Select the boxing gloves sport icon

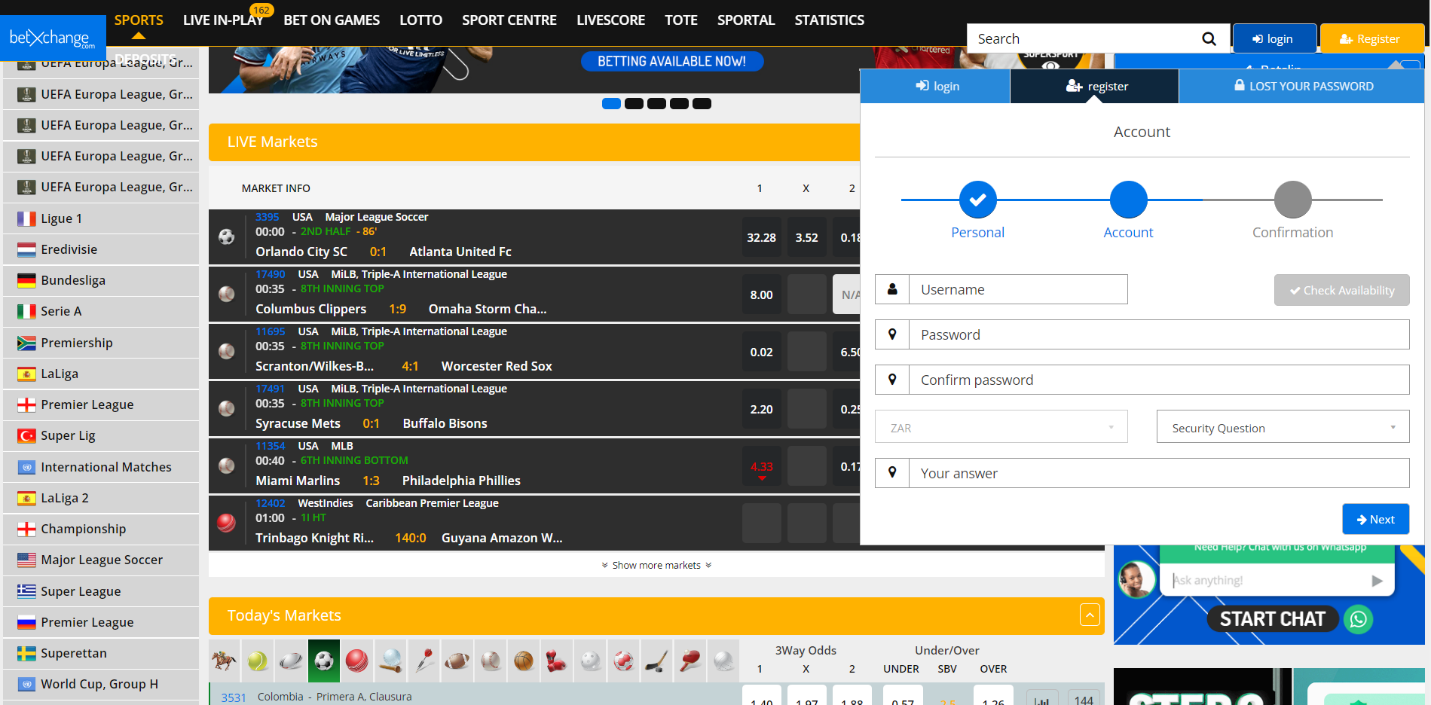coord(557,661)
